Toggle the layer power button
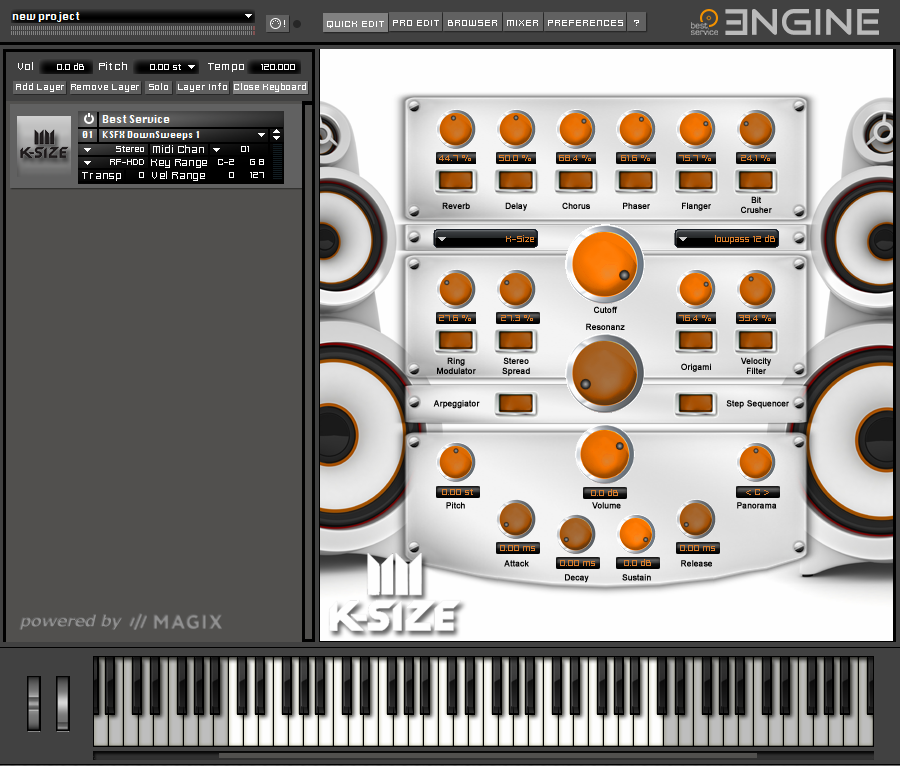Image resolution: width=900 pixels, height=766 pixels. point(88,119)
